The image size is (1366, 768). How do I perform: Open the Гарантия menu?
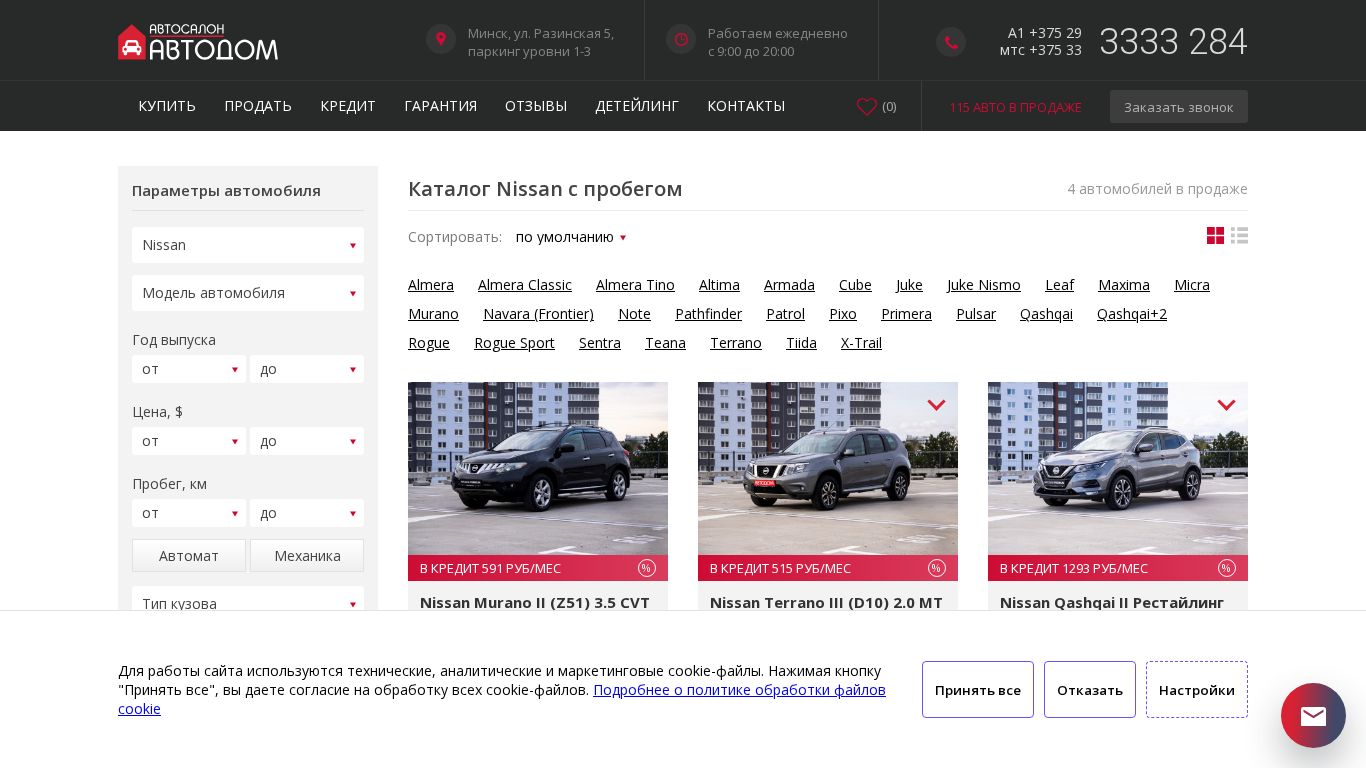click(x=441, y=106)
